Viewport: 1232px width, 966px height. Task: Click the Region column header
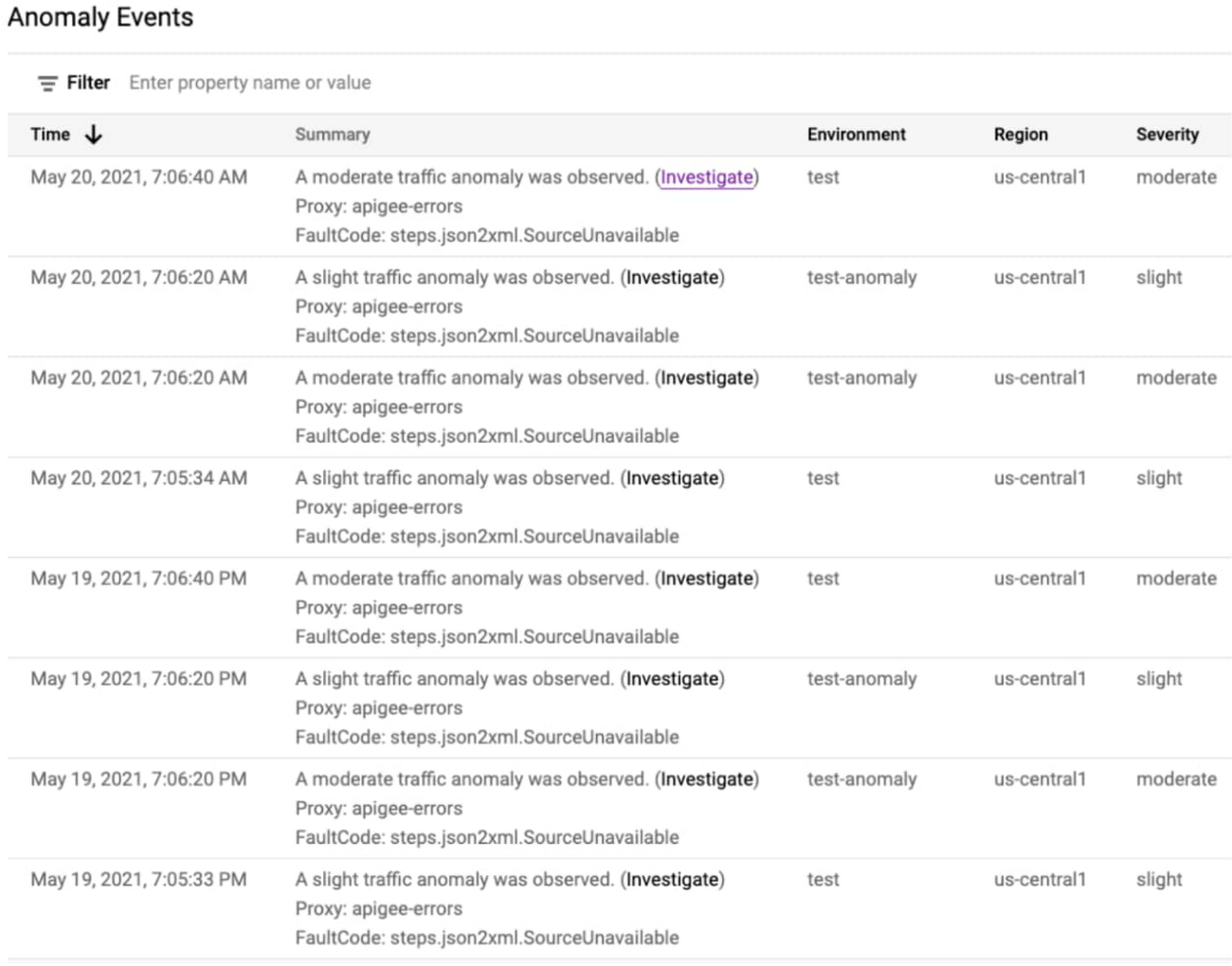(1021, 135)
